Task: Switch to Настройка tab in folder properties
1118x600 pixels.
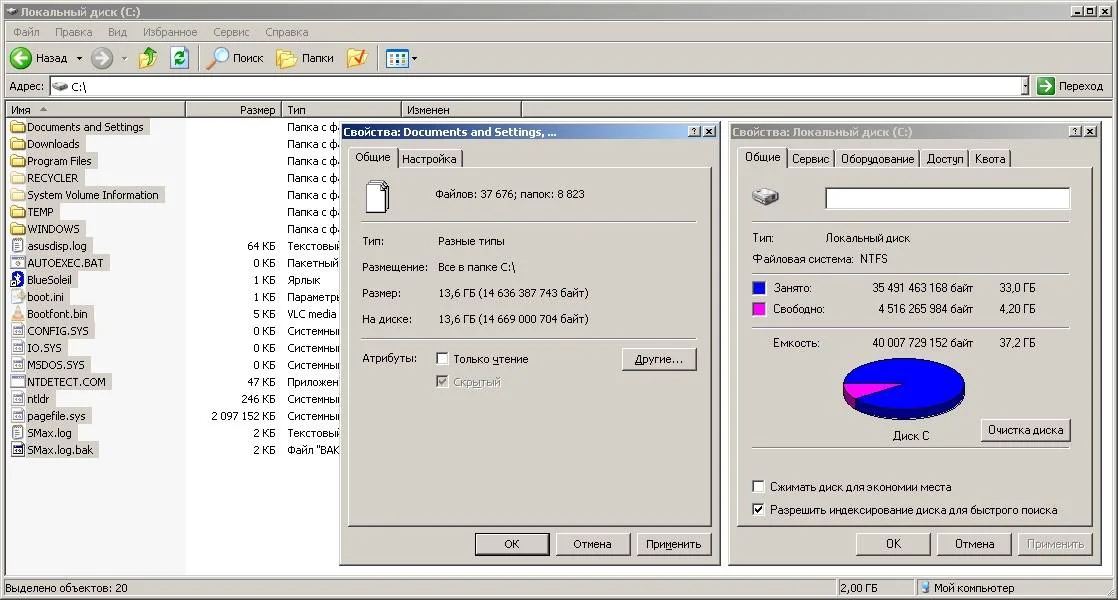Action: point(429,159)
